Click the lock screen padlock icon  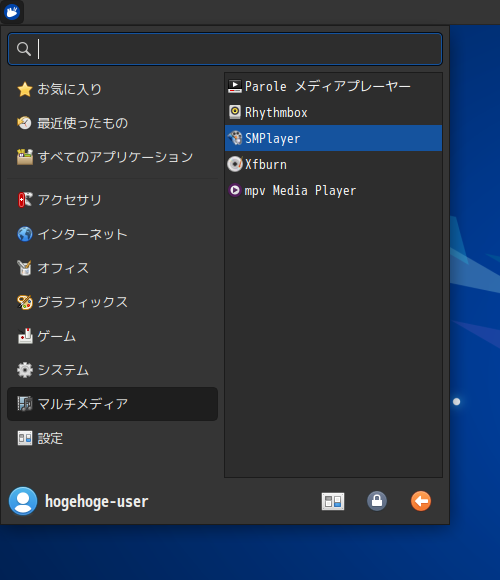point(377,501)
